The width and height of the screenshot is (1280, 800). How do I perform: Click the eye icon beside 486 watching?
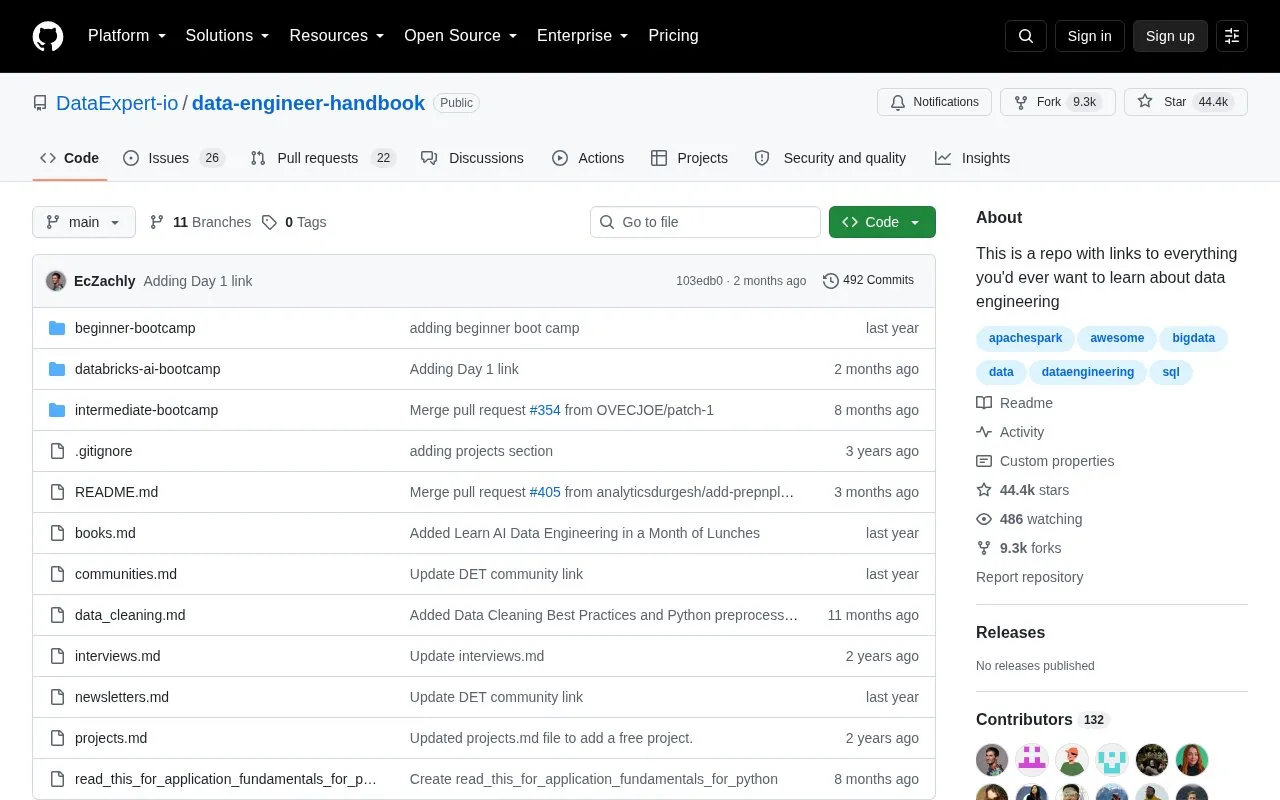coord(984,519)
